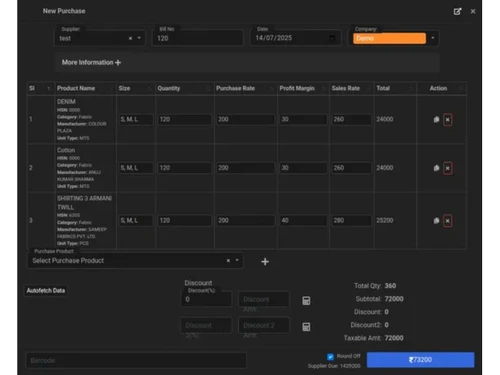Edit the Cotton purchase rate field
500x375 pixels.
[246, 168]
